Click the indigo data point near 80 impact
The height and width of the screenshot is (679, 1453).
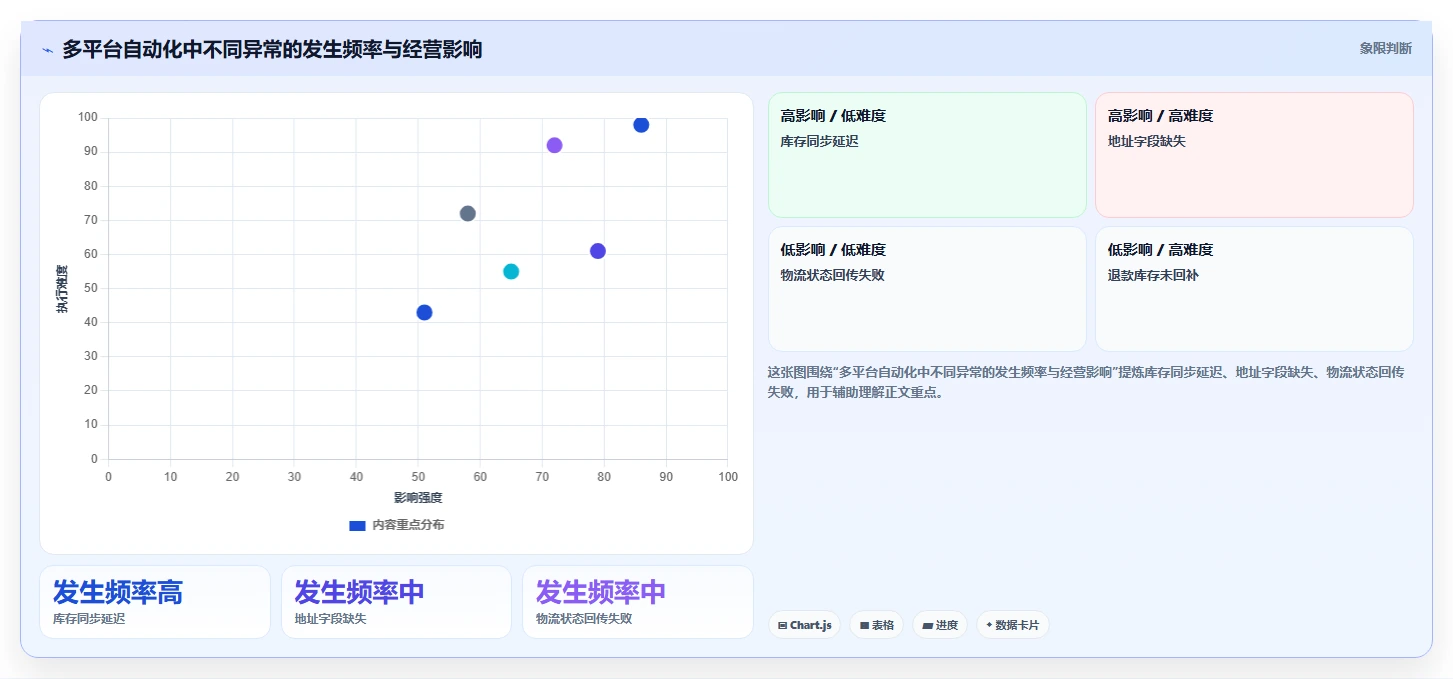pos(597,251)
